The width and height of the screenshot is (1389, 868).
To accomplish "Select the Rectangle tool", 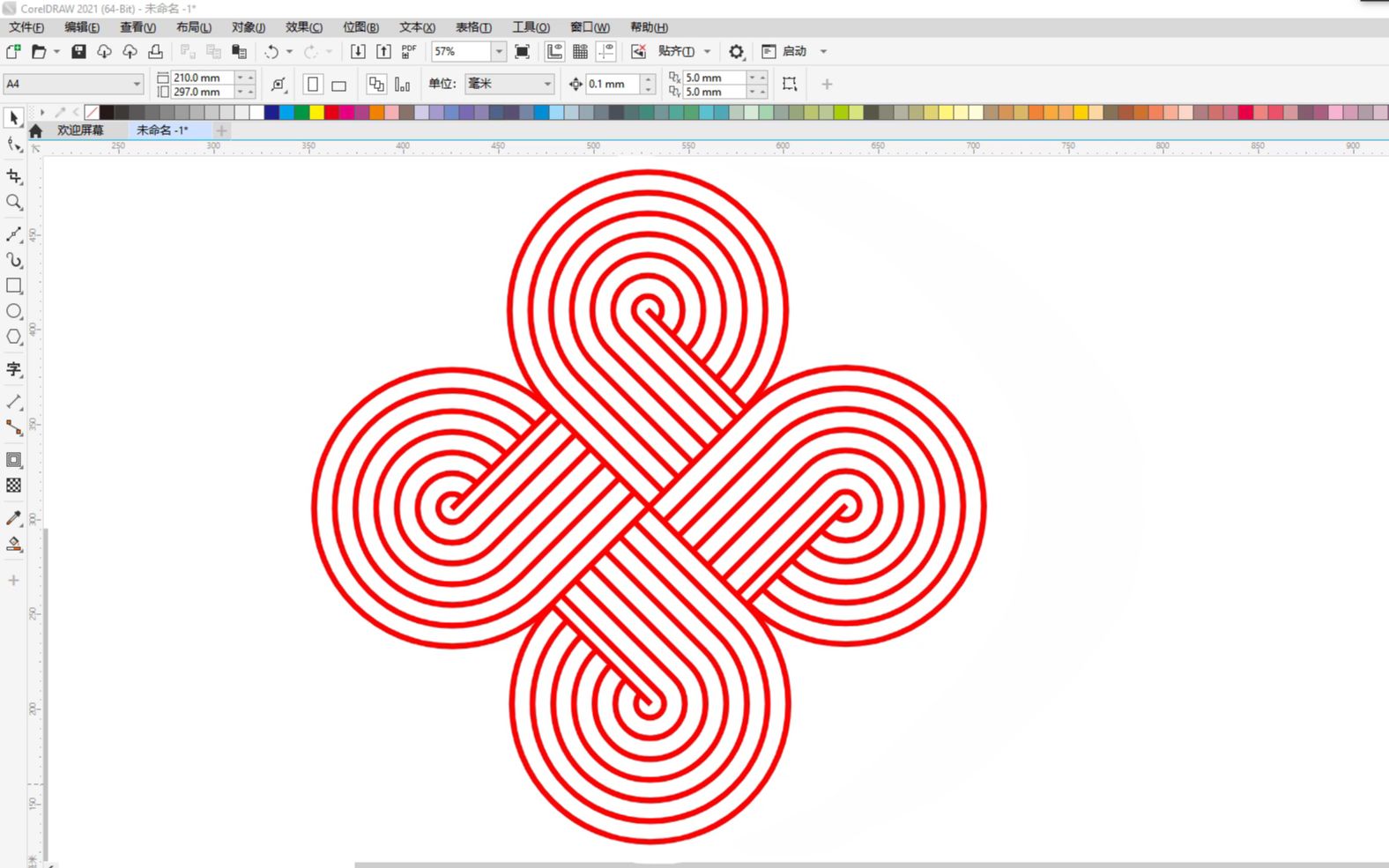I will [x=13, y=286].
